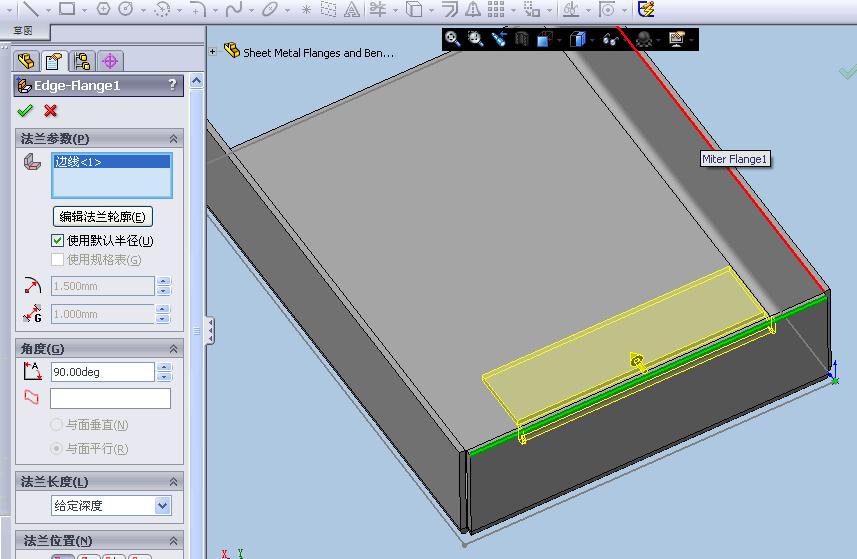Screen dimensions: 857x559
Task: Collapse the 法兰长度(L) section
Action: pos(173,481)
